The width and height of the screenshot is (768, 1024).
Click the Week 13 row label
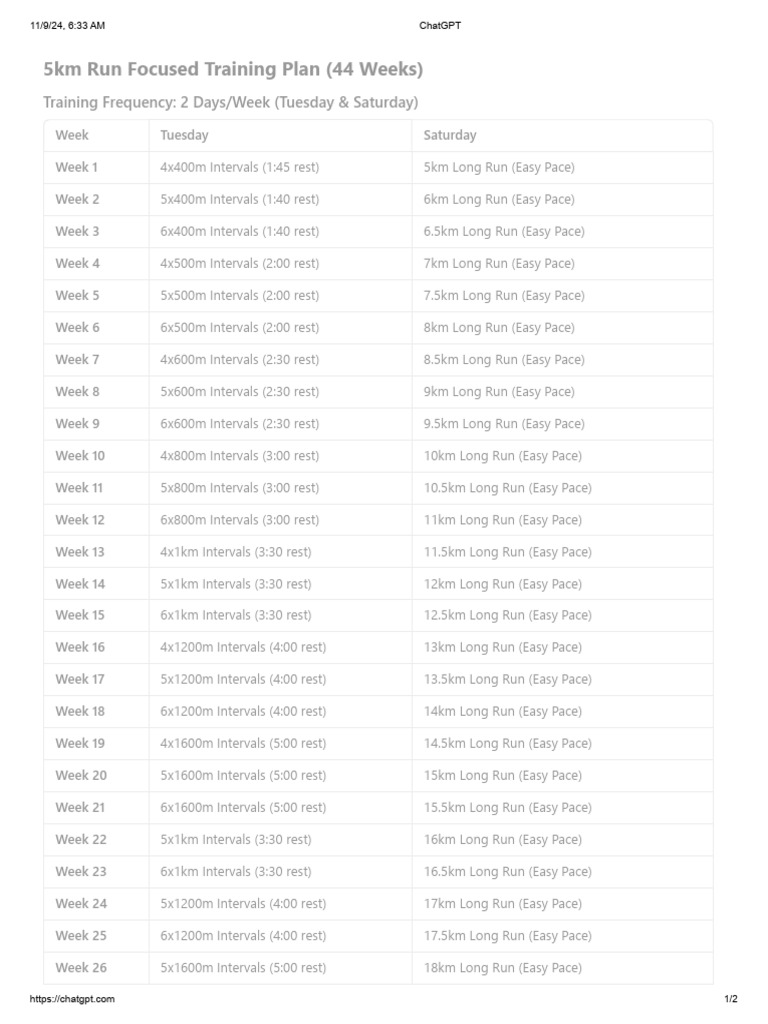coord(80,551)
